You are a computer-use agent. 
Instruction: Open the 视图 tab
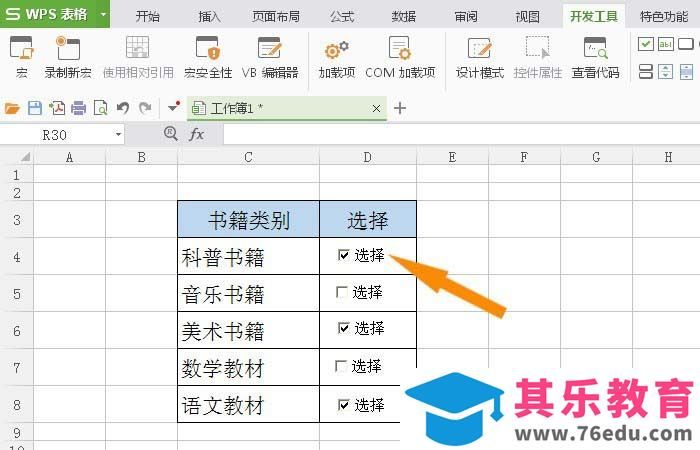point(527,17)
